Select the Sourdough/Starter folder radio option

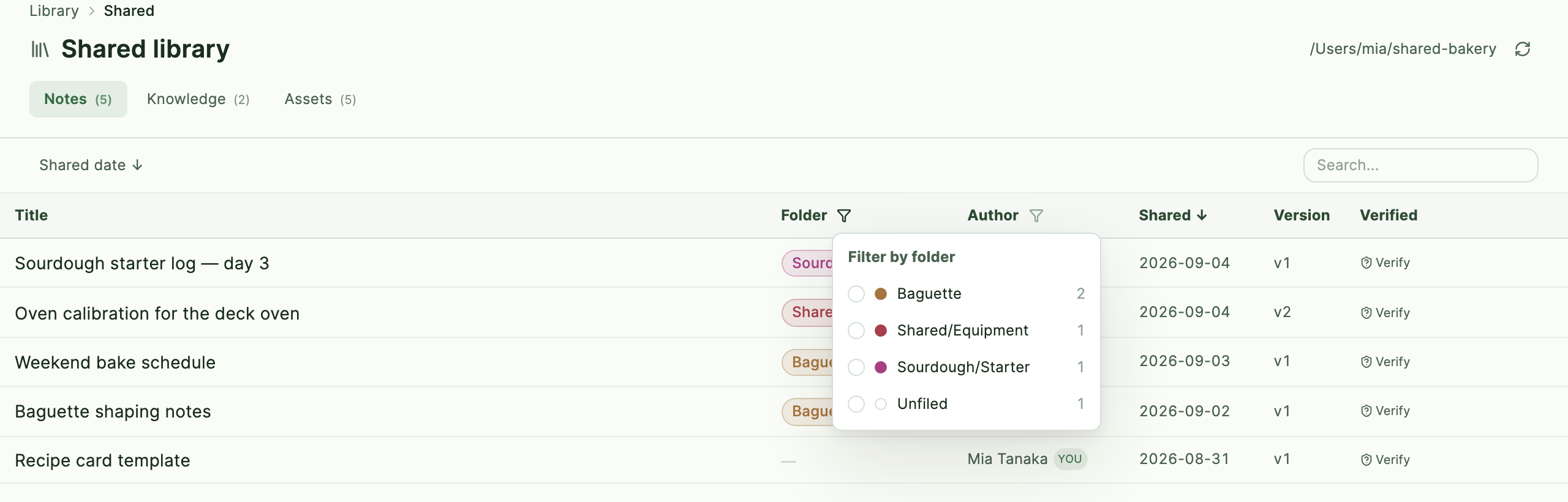coord(856,367)
